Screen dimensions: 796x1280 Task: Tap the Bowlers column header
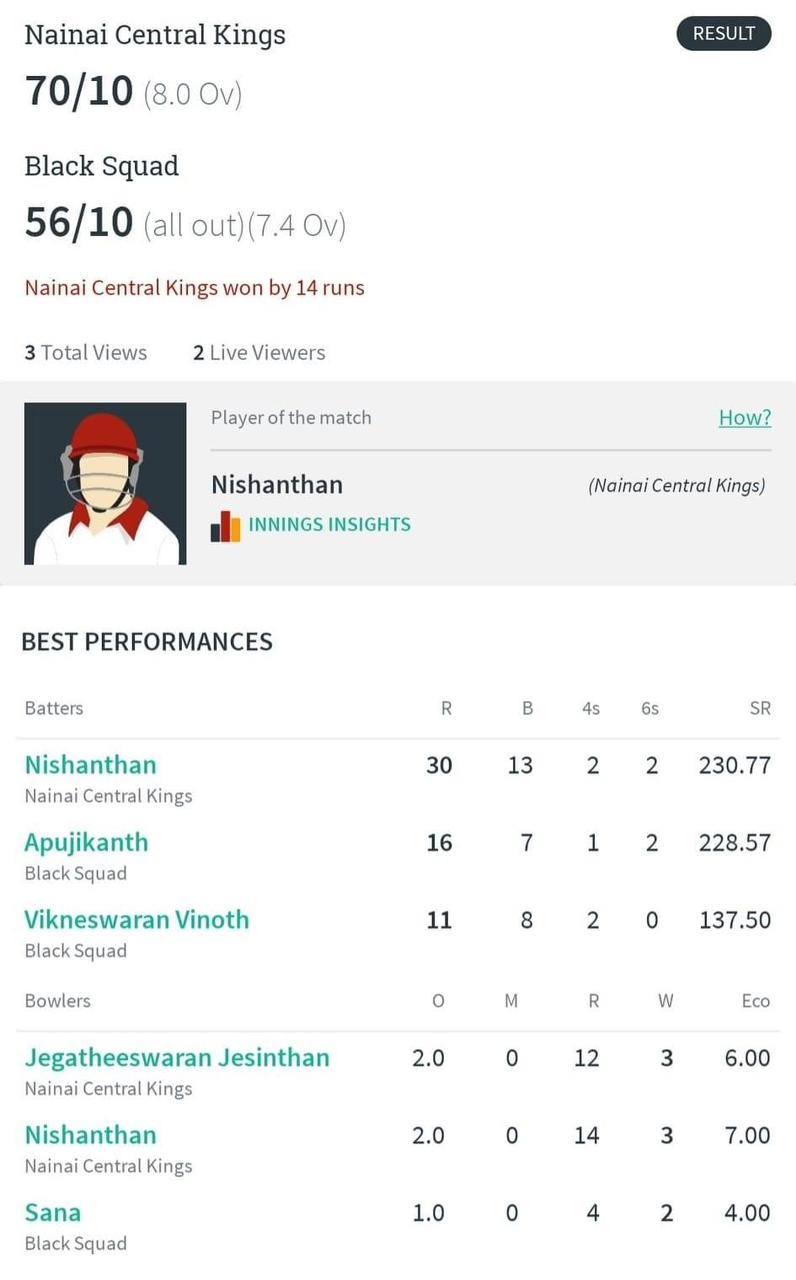(x=57, y=1000)
